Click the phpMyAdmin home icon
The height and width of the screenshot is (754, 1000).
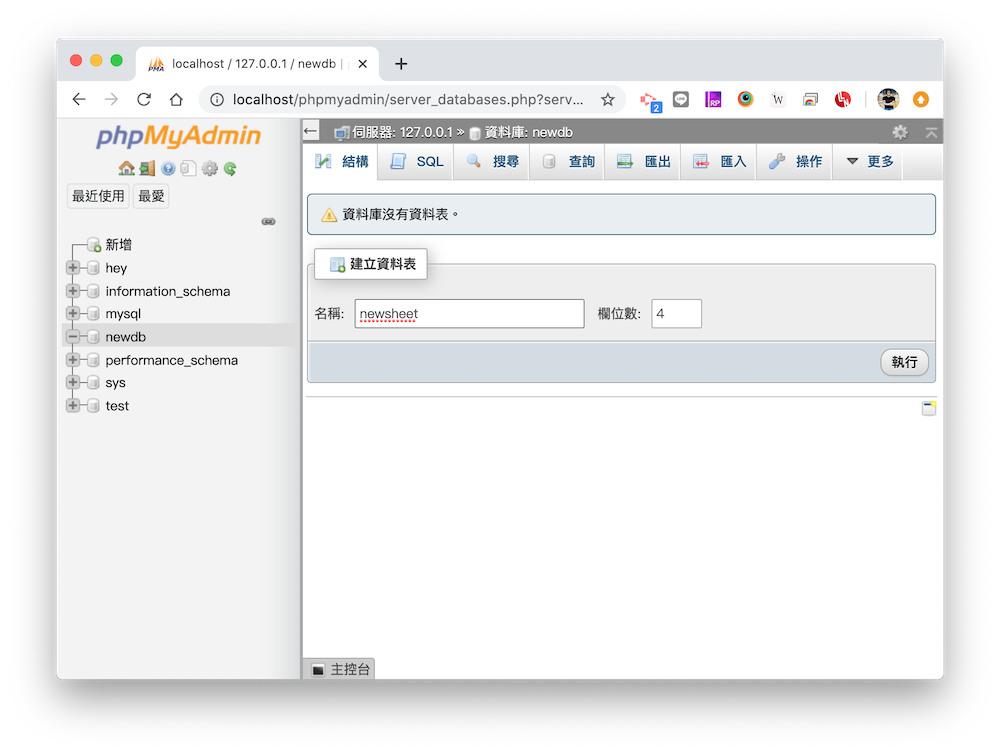pos(126,168)
